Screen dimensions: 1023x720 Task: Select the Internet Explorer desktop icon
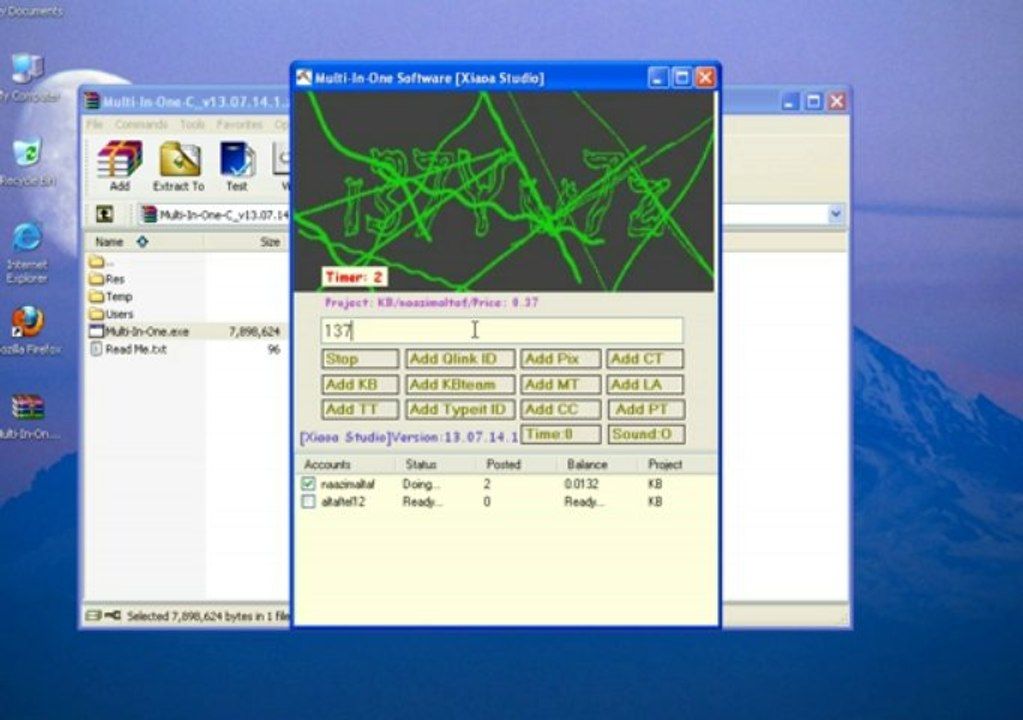pyautogui.click(x=27, y=253)
